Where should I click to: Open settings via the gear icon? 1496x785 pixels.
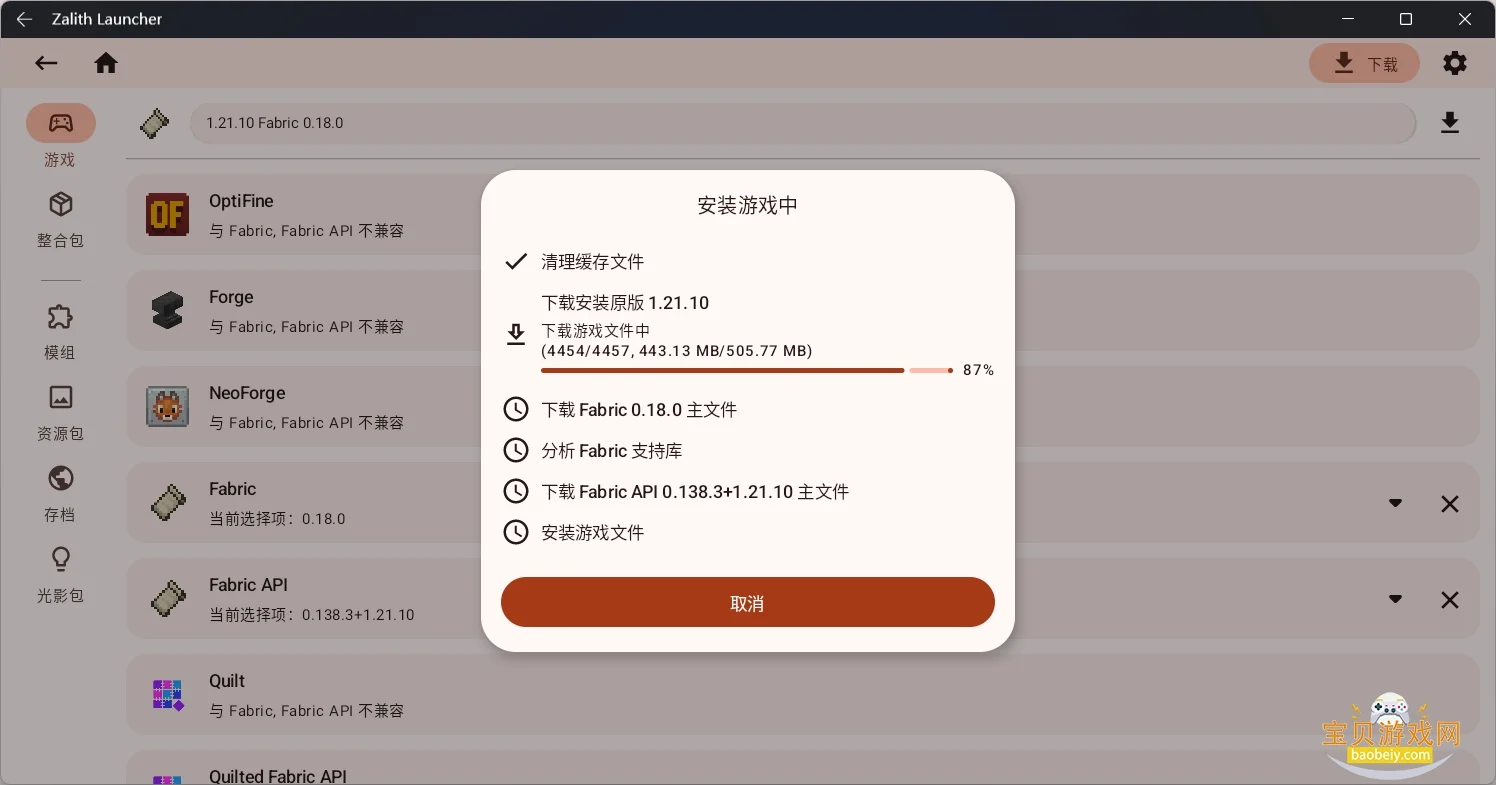tap(1455, 63)
